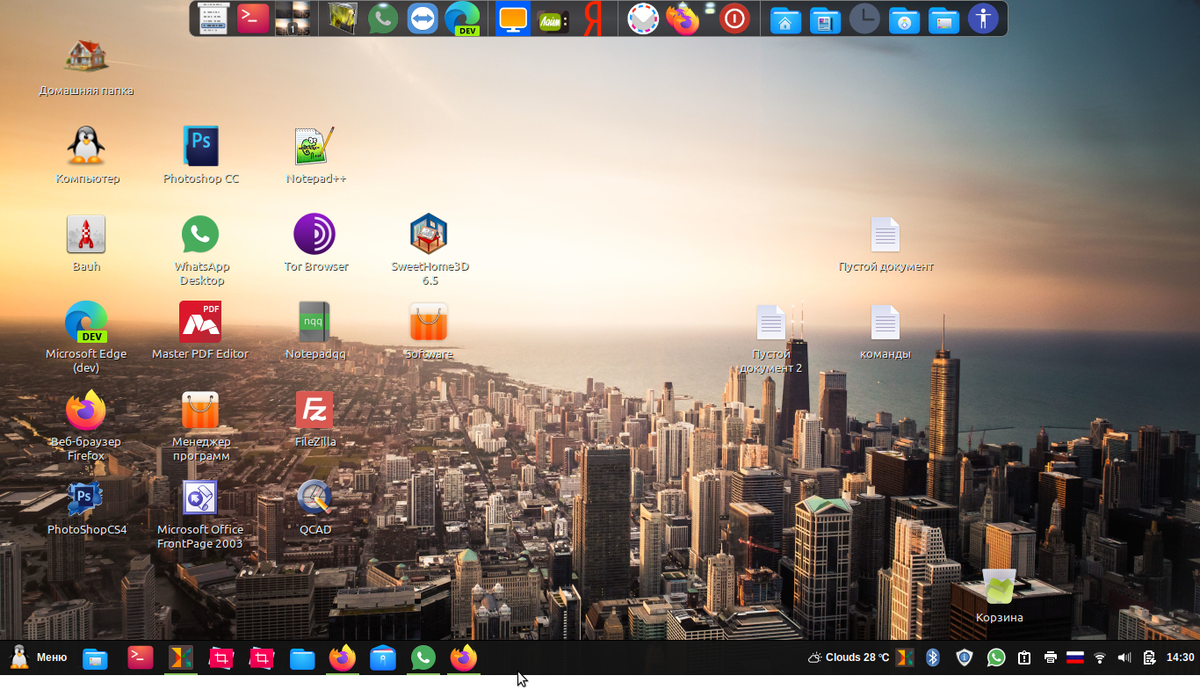Launch SweetHome3D 6.5 shortcut
Image resolution: width=1200 pixels, height=690 pixels.
(x=429, y=234)
